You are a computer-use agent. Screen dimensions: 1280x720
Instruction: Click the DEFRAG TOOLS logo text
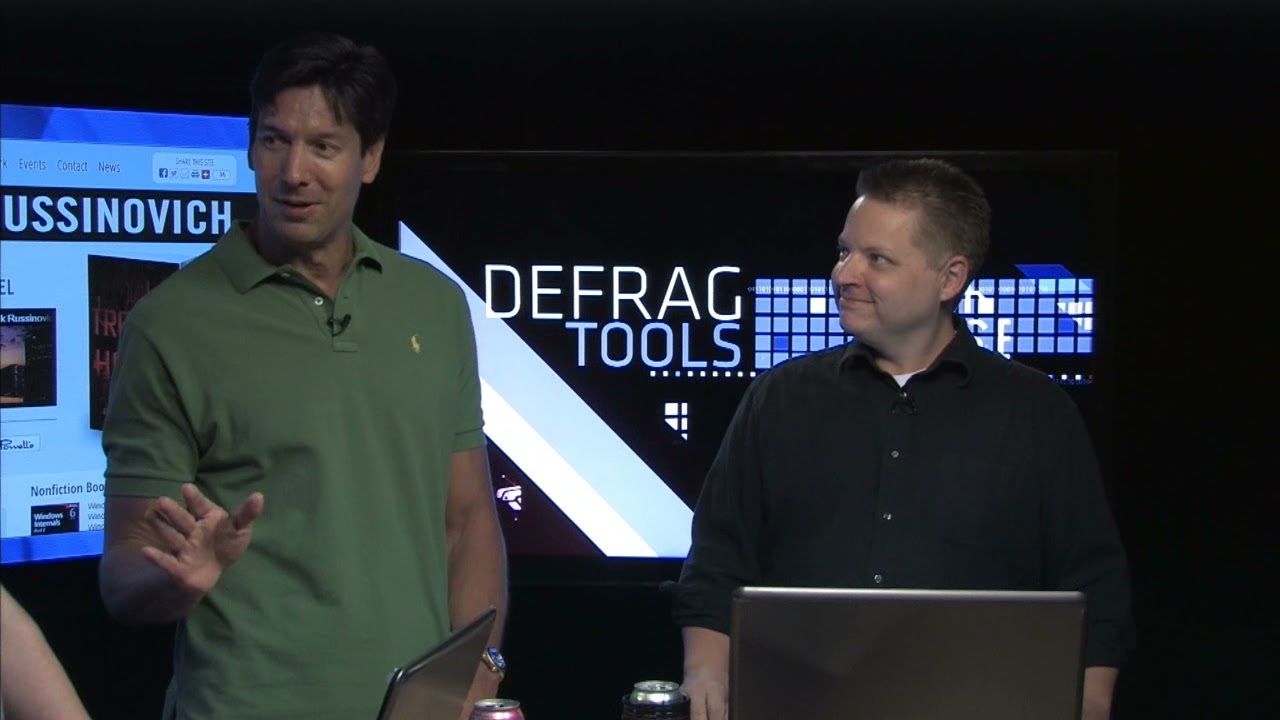pyautogui.click(x=613, y=318)
